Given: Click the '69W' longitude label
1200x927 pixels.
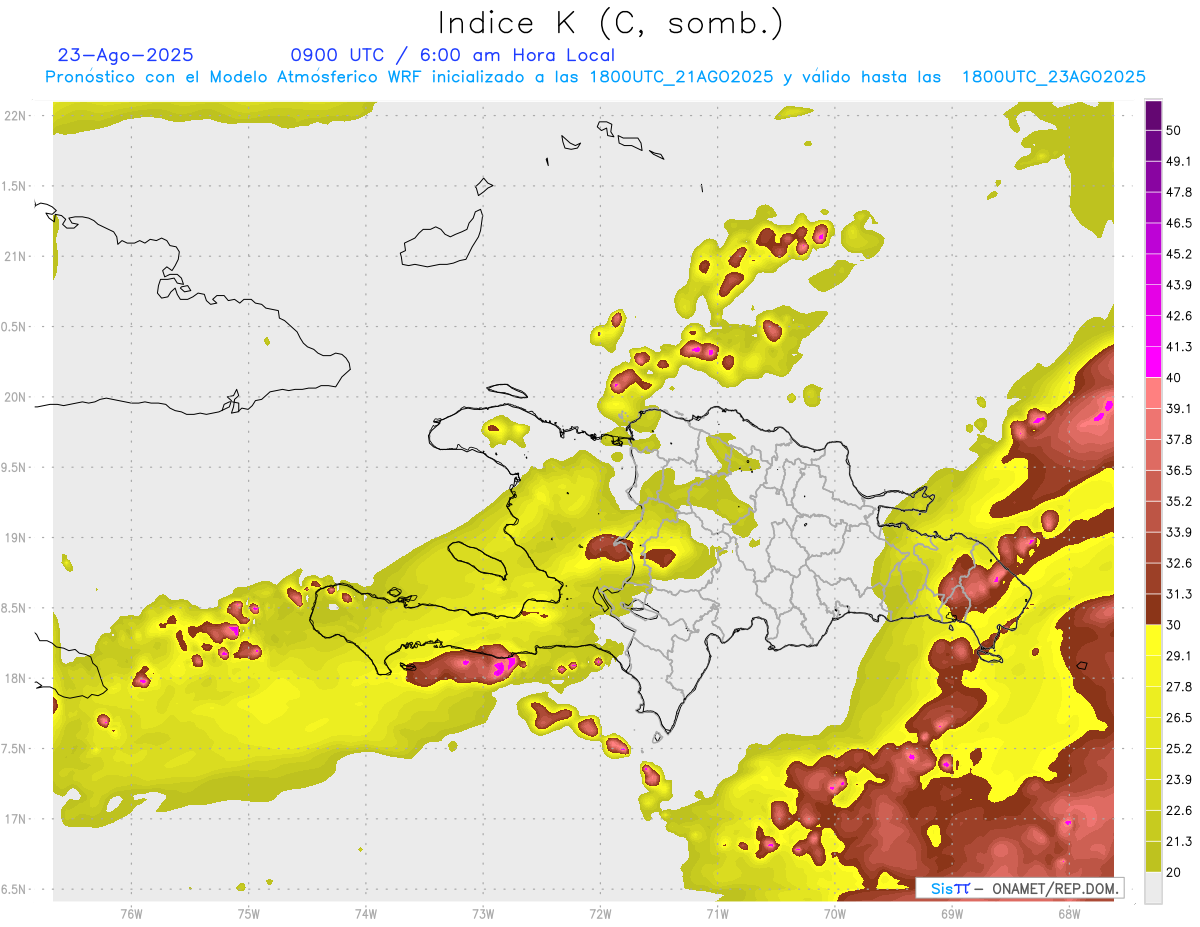Looking at the screenshot, I should [952, 913].
